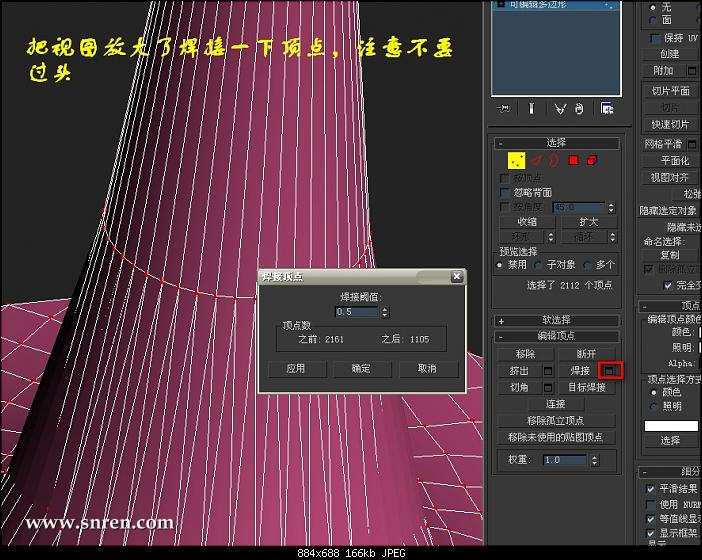The image size is (702, 560).
Task: Click the 断开 button
Action: 586,354
